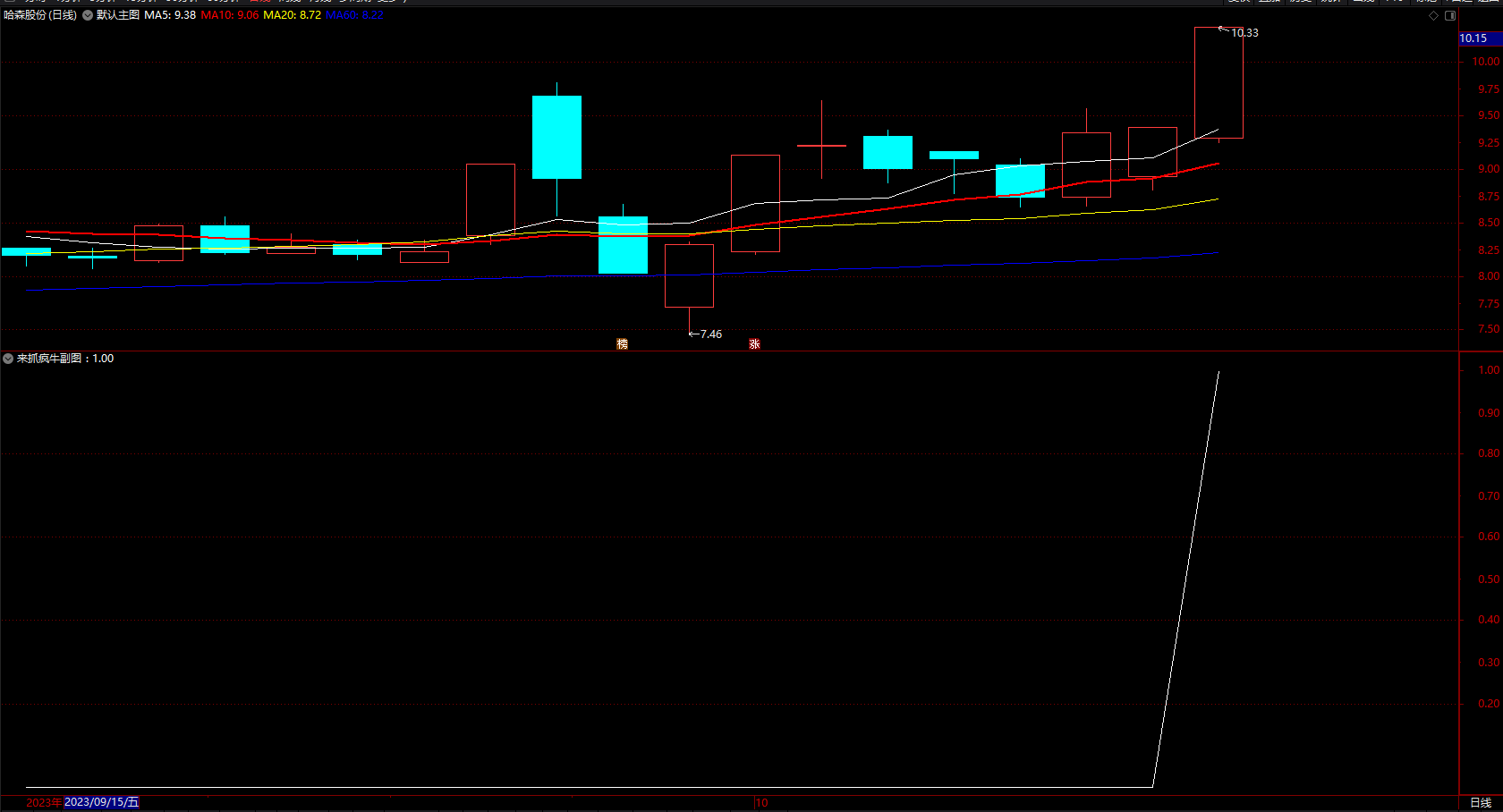Screen dimensions: 1503x812
Task: Click the MA10: 9.06 readout
Action: coord(230,15)
